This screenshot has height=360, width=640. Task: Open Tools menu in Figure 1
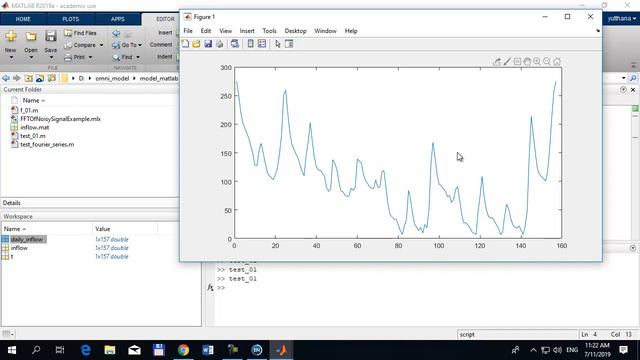point(269,31)
